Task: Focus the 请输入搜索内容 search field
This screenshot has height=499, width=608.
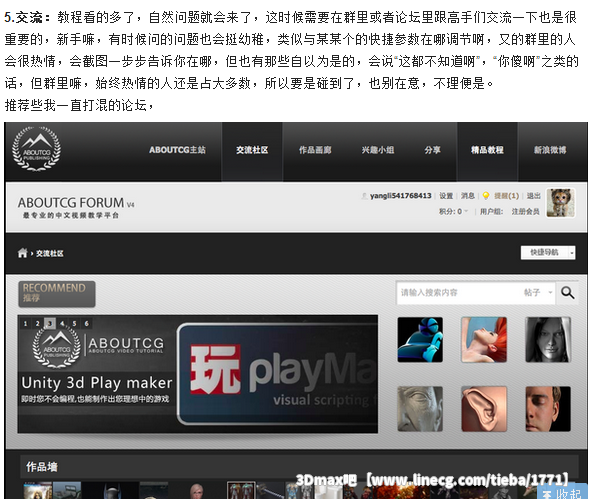Action: (458, 293)
